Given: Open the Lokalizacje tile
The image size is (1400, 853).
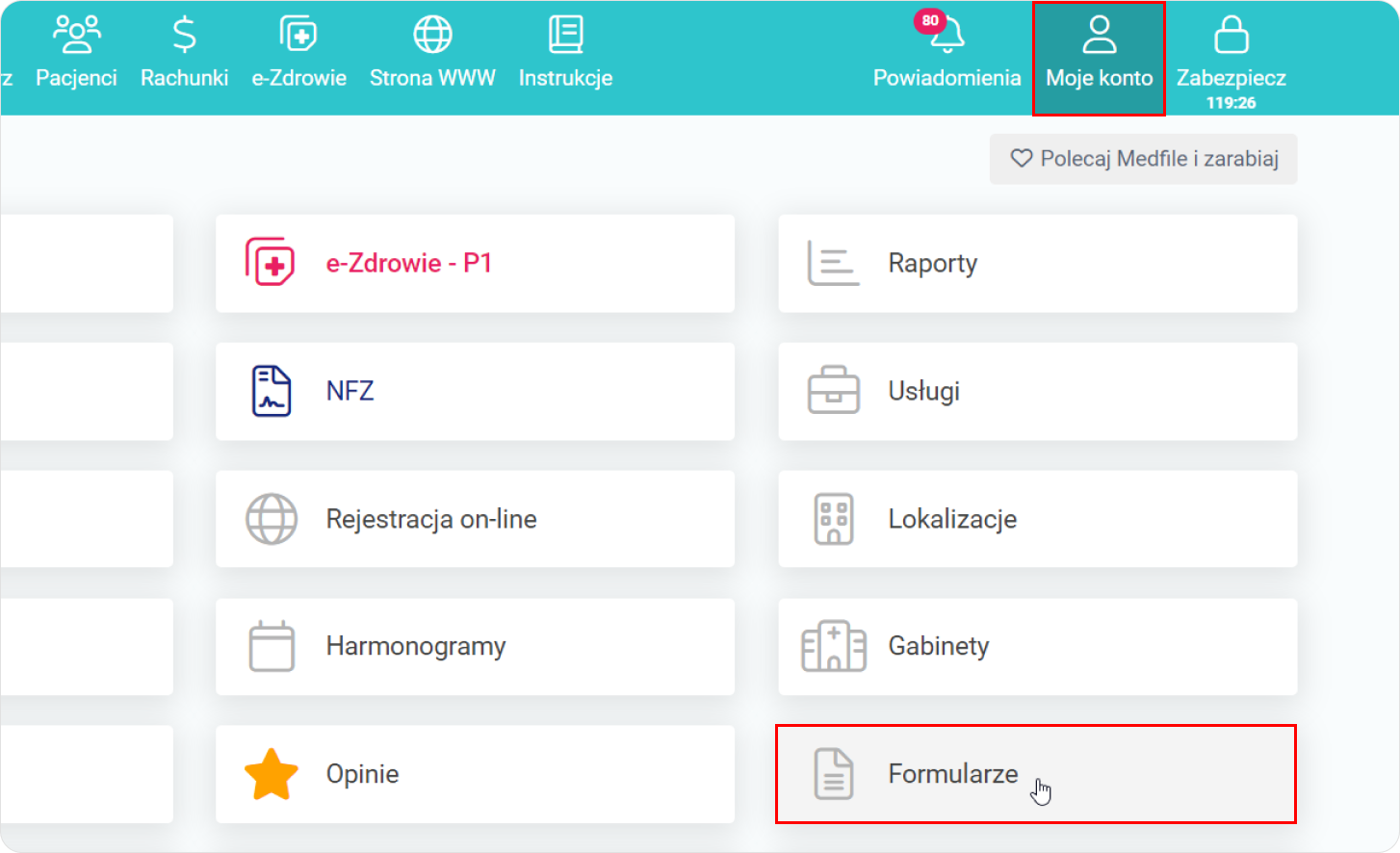Looking at the screenshot, I should pyautogui.click(x=1037, y=519).
